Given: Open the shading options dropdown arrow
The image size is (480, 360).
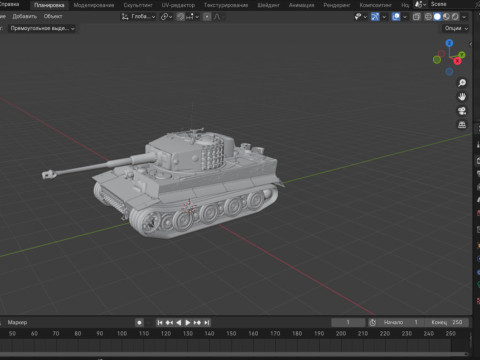Looking at the screenshot, I should point(464,17).
